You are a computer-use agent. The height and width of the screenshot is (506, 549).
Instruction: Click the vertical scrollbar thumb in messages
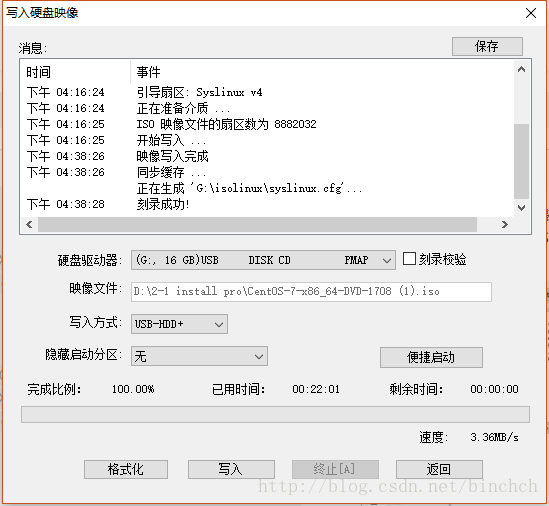tap(521, 161)
